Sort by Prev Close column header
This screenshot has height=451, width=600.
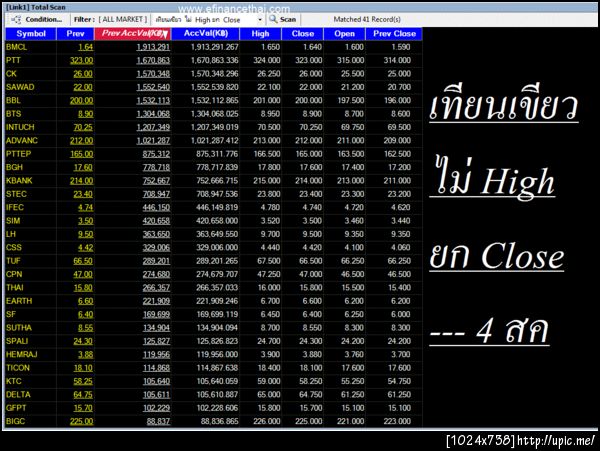pos(394,34)
